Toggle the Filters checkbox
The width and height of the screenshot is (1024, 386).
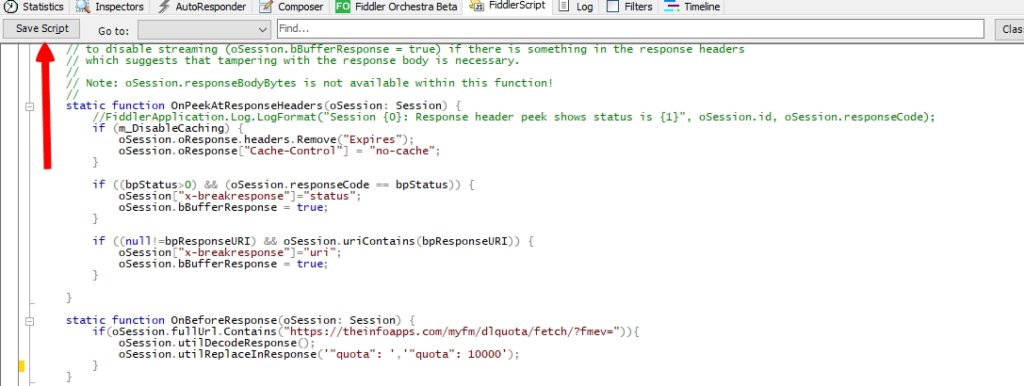[x=613, y=7]
